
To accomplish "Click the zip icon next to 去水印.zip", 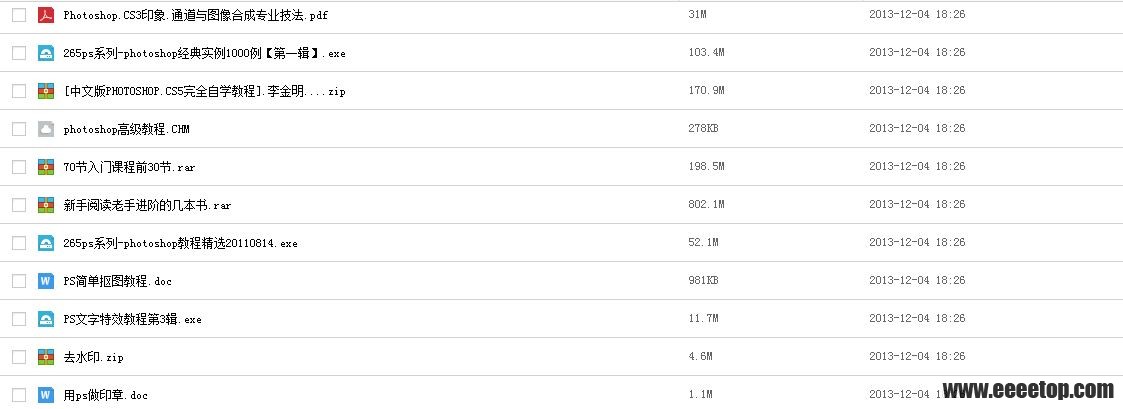I will [46, 357].
